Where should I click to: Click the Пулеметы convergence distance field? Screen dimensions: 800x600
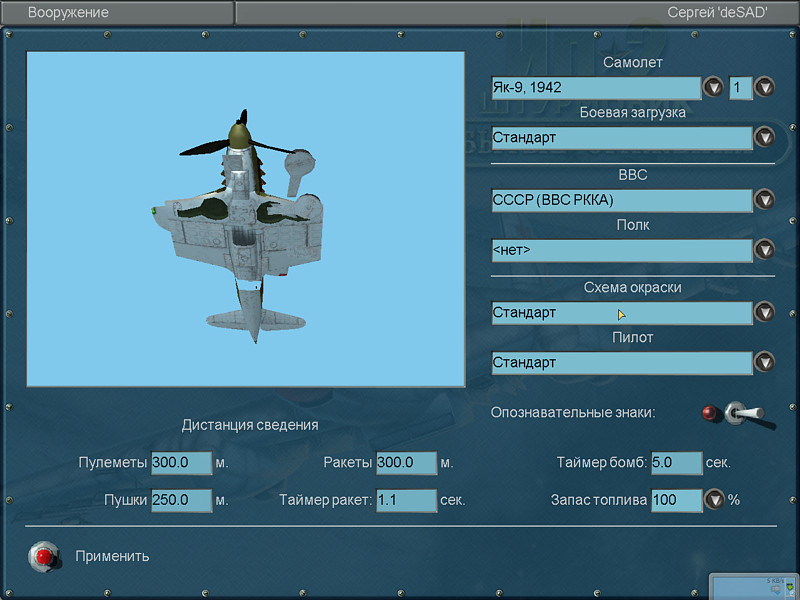181,463
